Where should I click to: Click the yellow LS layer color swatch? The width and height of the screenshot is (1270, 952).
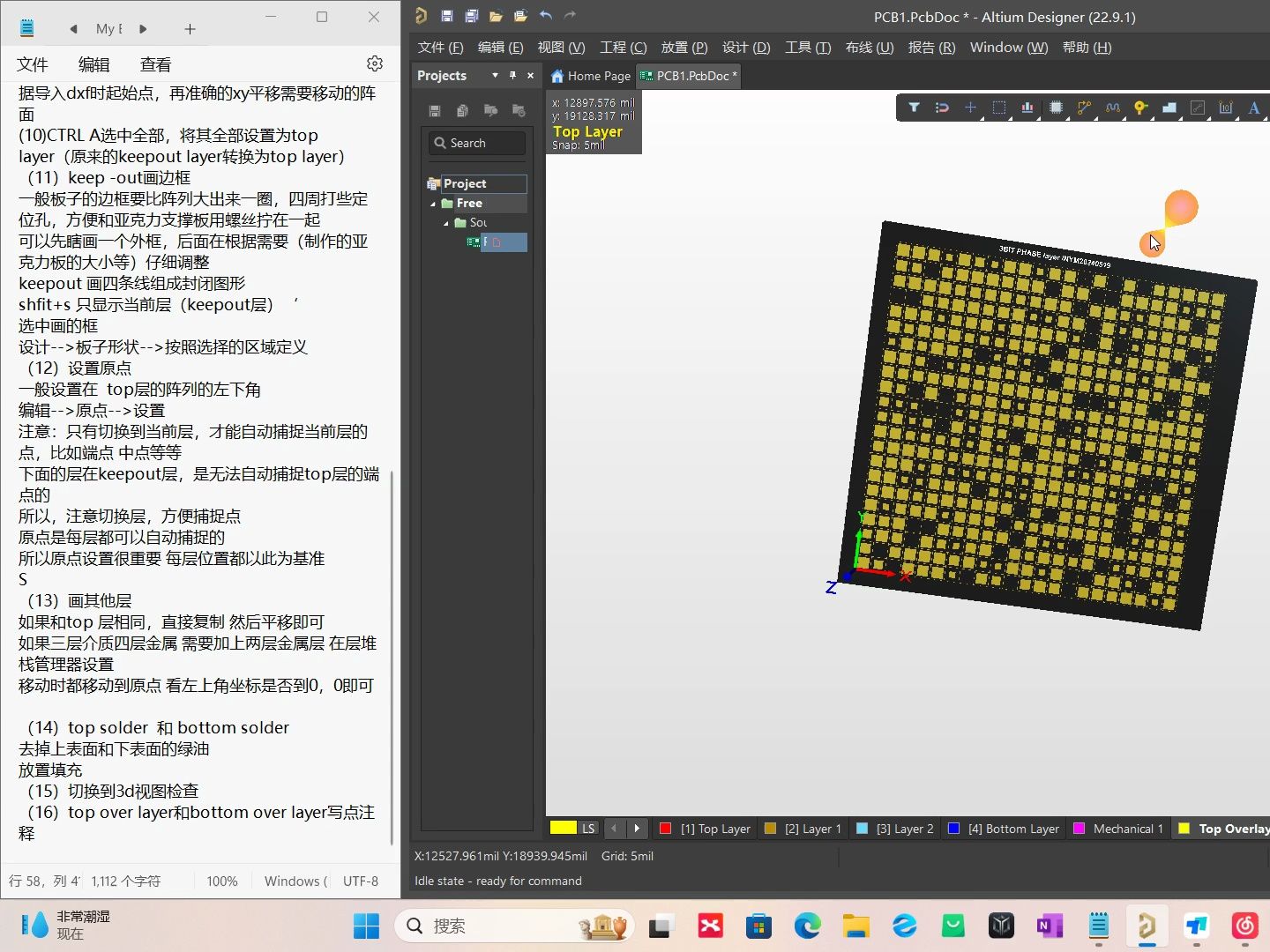[x=562, y=829]
